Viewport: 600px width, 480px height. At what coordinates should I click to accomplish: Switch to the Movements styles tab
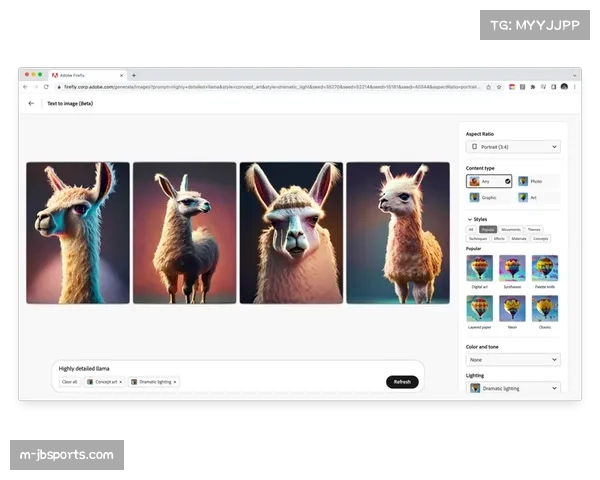pyautogui.click(x=510, y=229)
